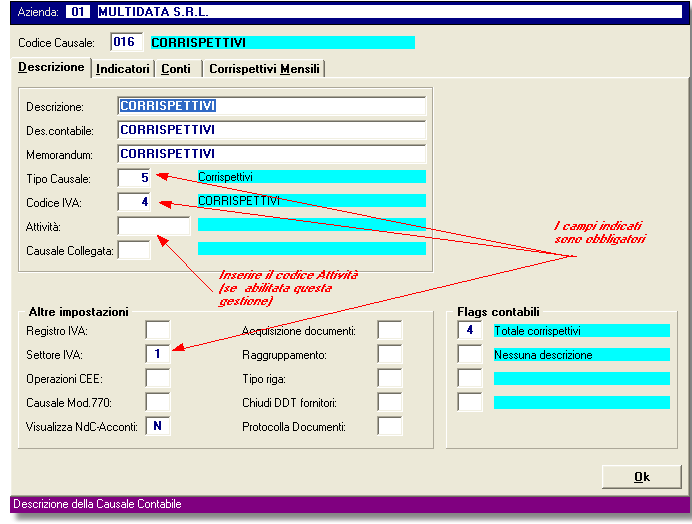This screenshot has width=692, height=524.
Task: Click the Azienda name field MULTIDATA S.R.L.
Action: tap(390, 11)
